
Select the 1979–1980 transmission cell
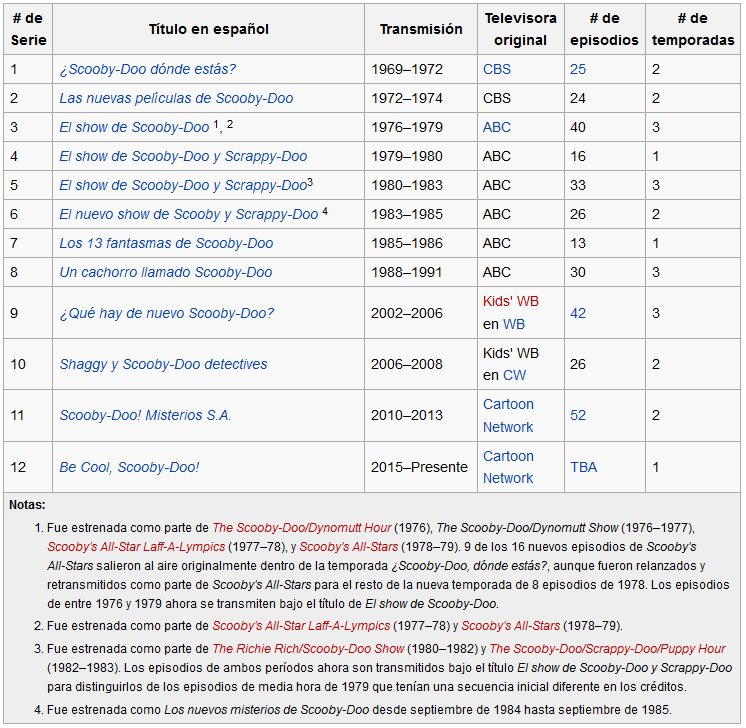421,157
